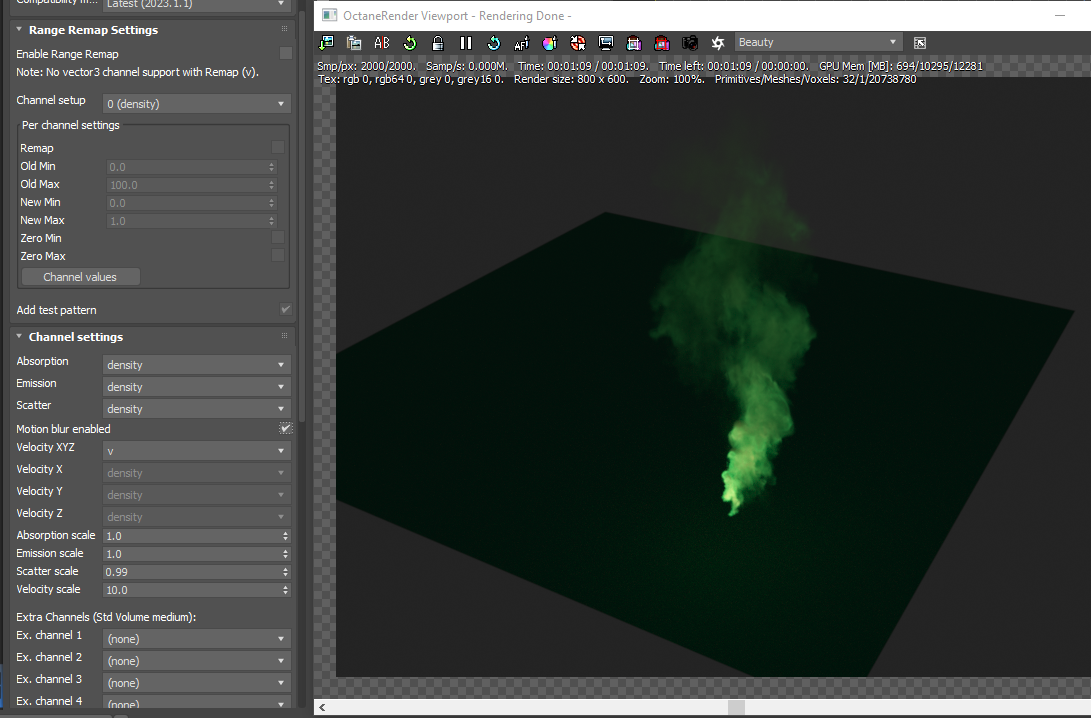Pause the render with the pause icon

click(x=465, y=43)
